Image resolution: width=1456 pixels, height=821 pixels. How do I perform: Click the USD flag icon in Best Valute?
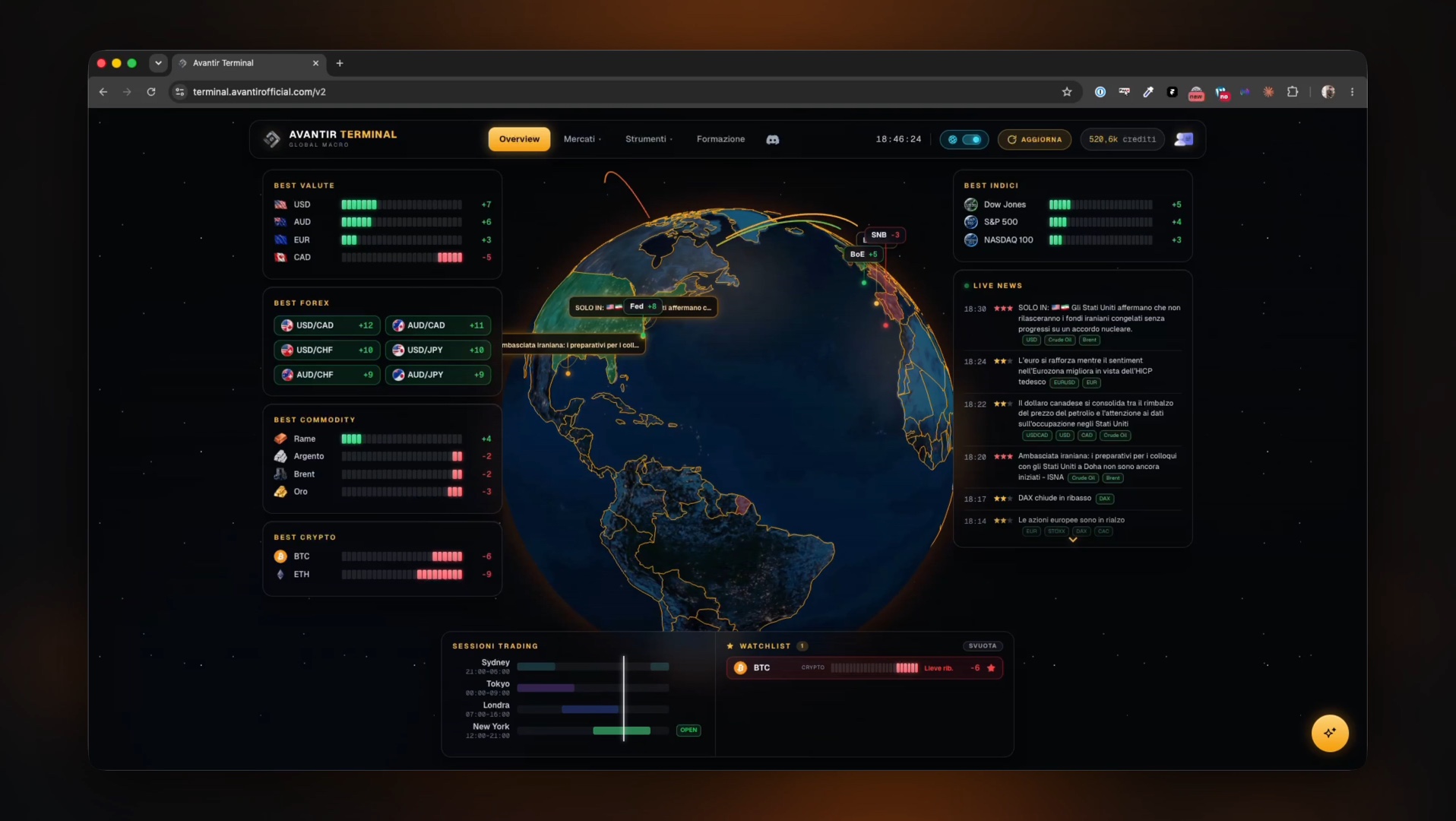(280, 204)
